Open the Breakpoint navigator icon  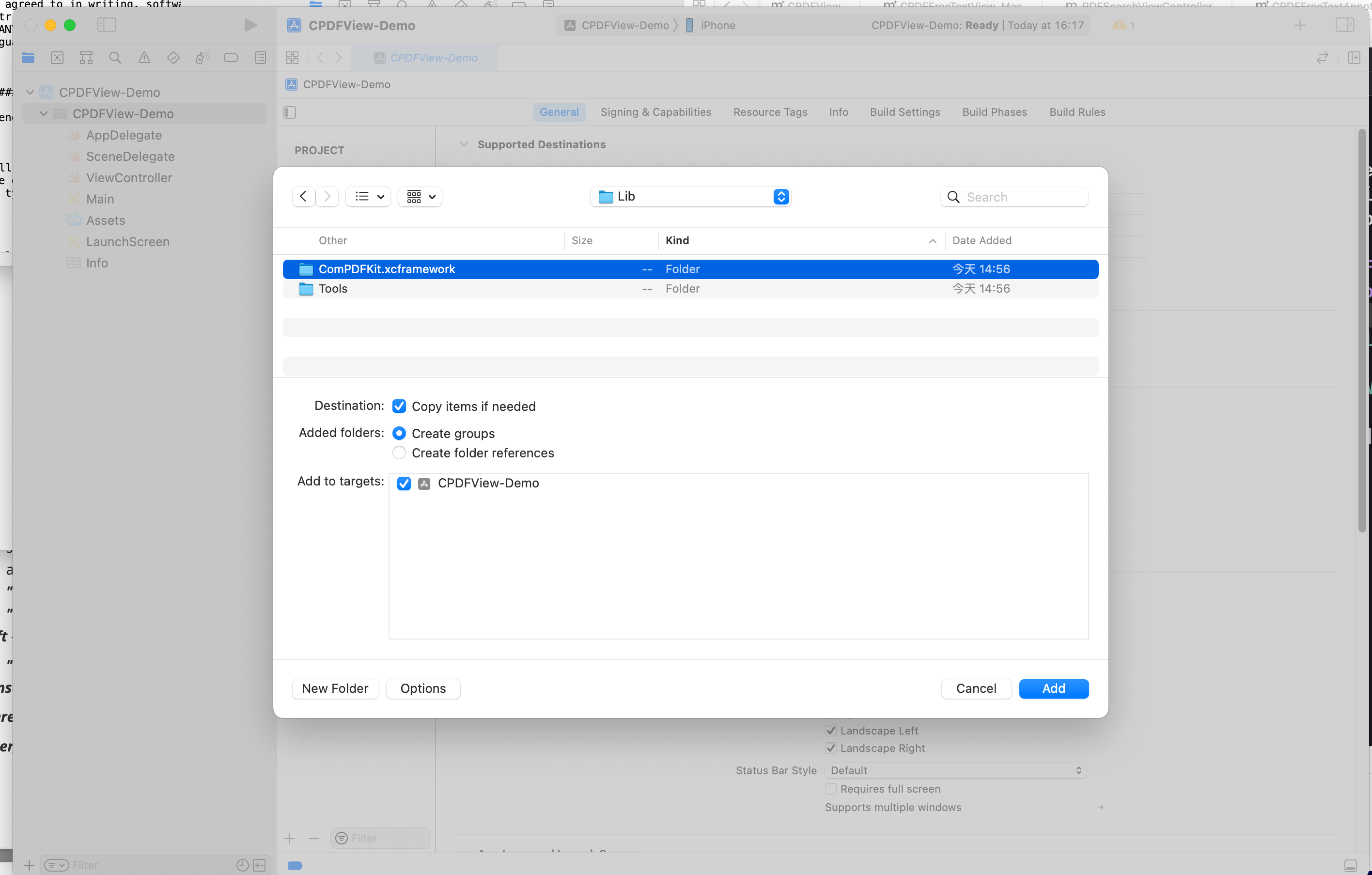231,58
